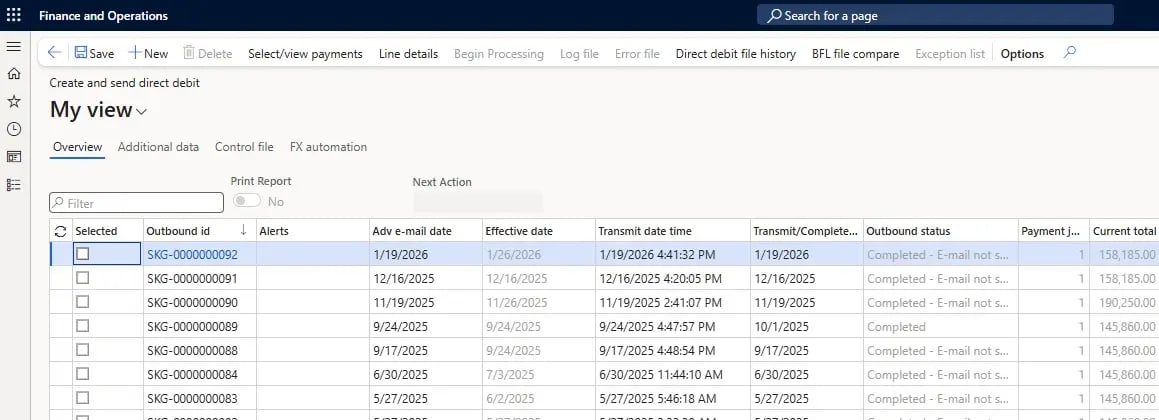Open Modules list icon in sidebar
Image resolution: width=1159 pixels, height=420 pixels.
[x=14, y=184]
